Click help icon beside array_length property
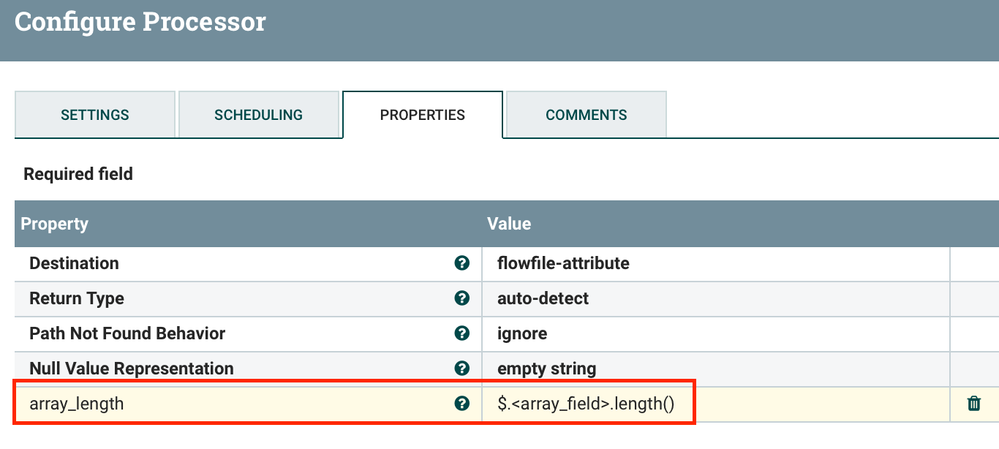This screenshot has width=999, height=449. click(x=462, y=404)
